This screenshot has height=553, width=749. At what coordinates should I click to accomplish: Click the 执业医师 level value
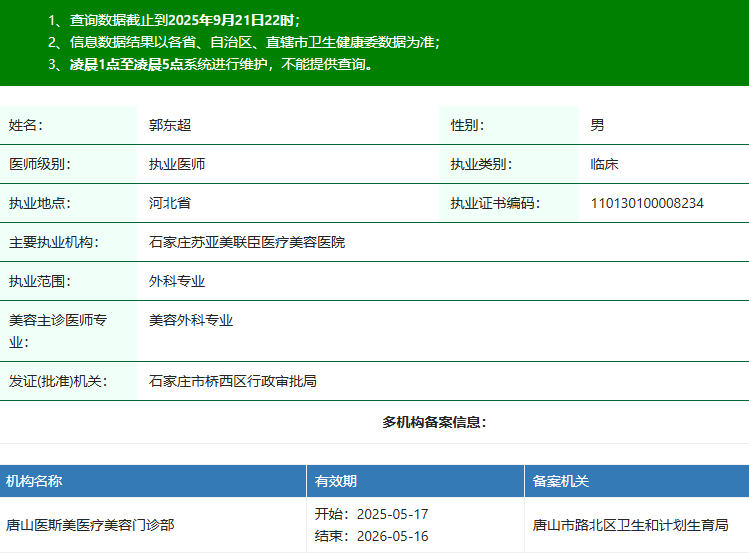click(177, 164)
